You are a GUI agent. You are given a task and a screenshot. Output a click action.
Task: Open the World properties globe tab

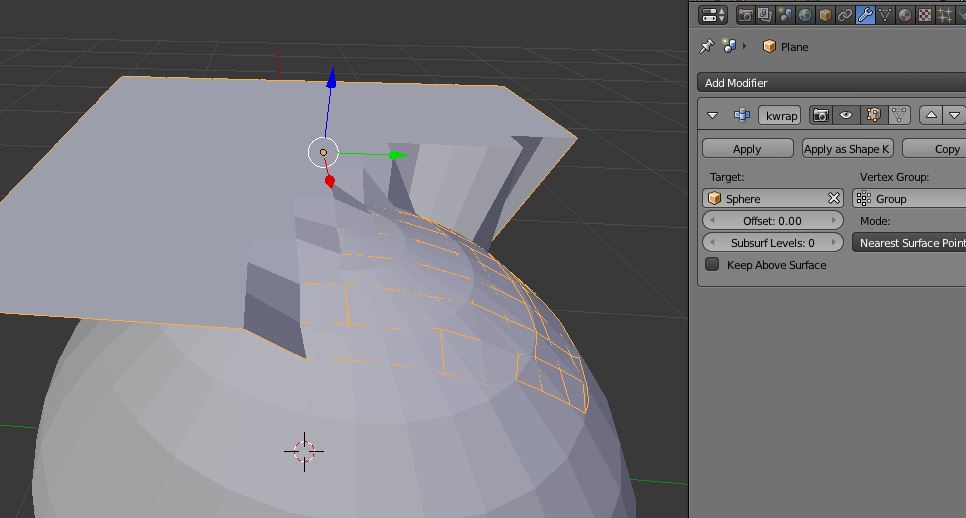(805, 15)
